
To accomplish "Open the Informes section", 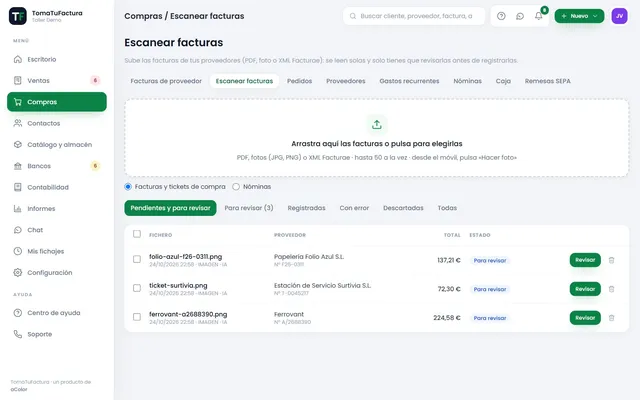I will pyautogui.click(x=57, y=209).
